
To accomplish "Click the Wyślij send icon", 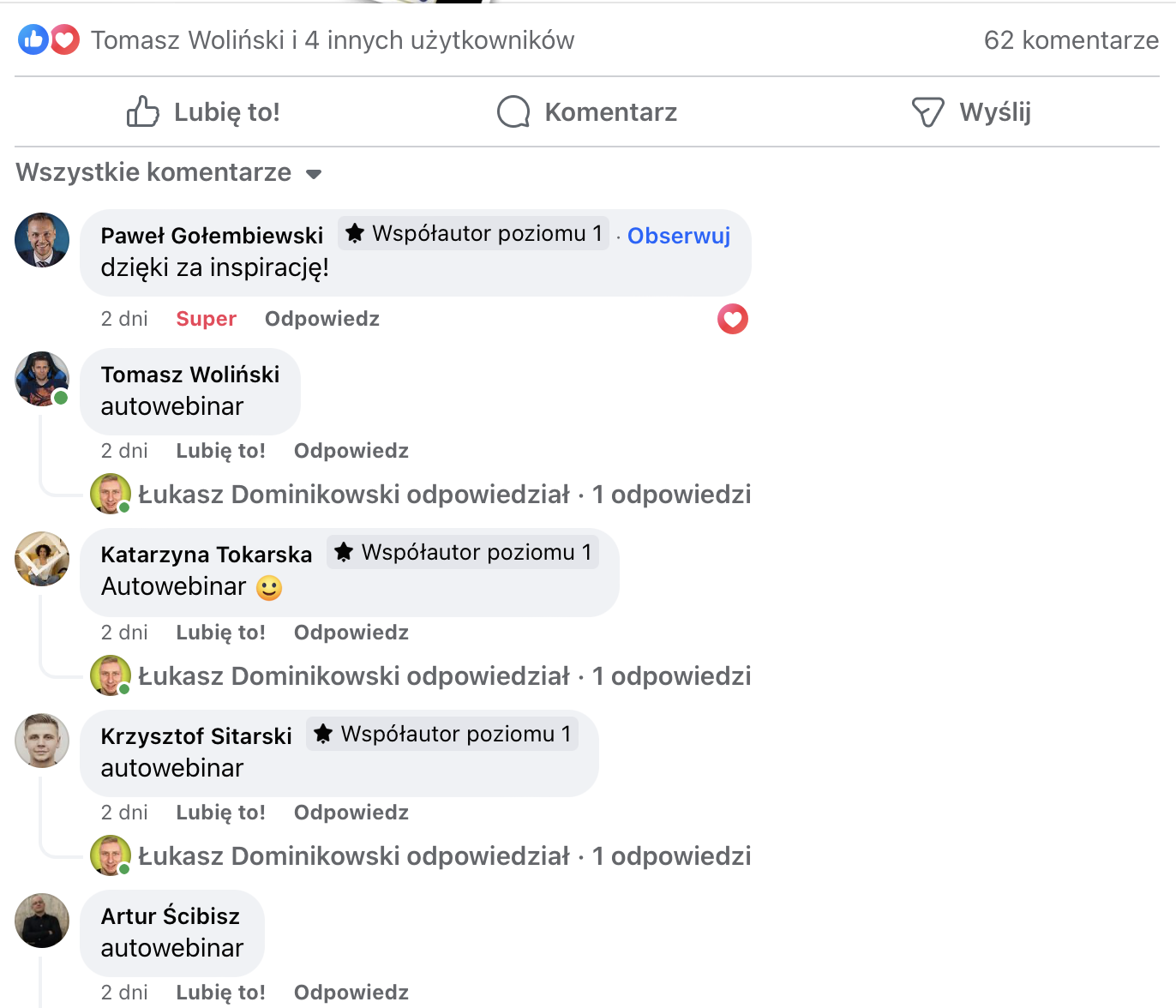I will point(927,111).
